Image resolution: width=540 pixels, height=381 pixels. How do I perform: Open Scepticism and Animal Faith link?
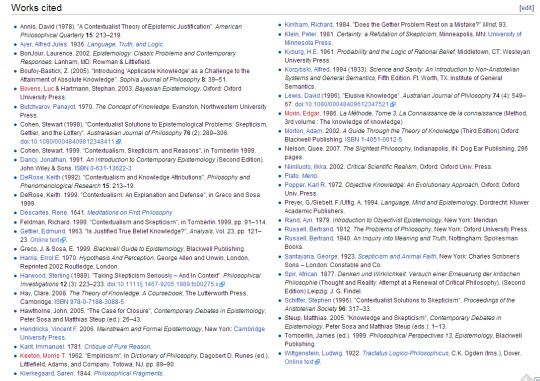397,256
